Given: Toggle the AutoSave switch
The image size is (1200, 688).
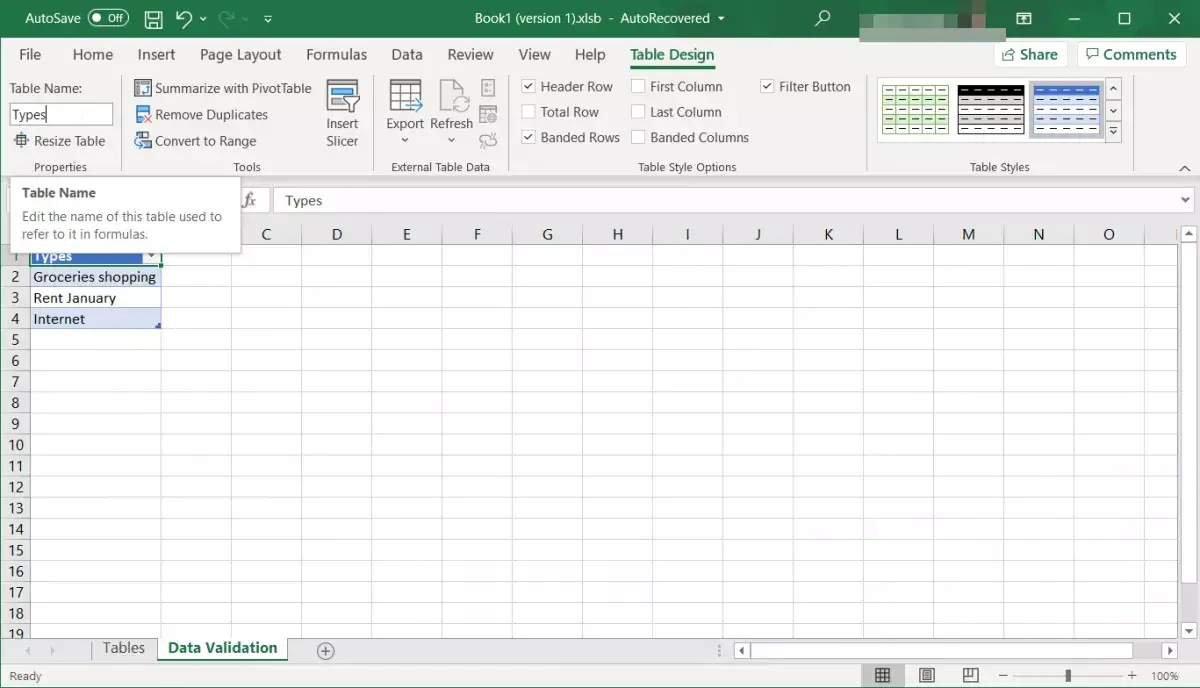Looking at the screenshot, I should click(108, 18).
